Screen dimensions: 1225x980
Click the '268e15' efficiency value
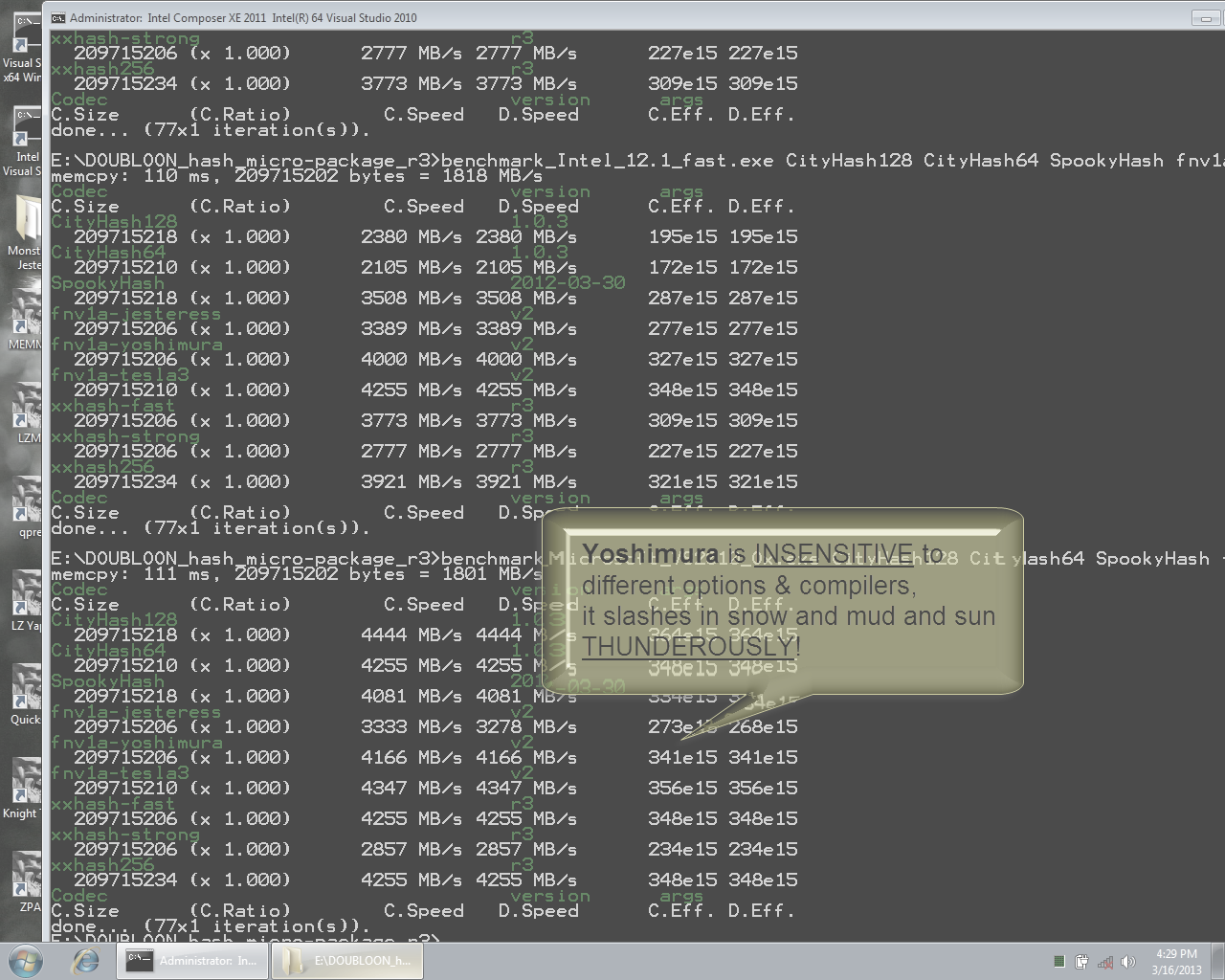[763, 726]
